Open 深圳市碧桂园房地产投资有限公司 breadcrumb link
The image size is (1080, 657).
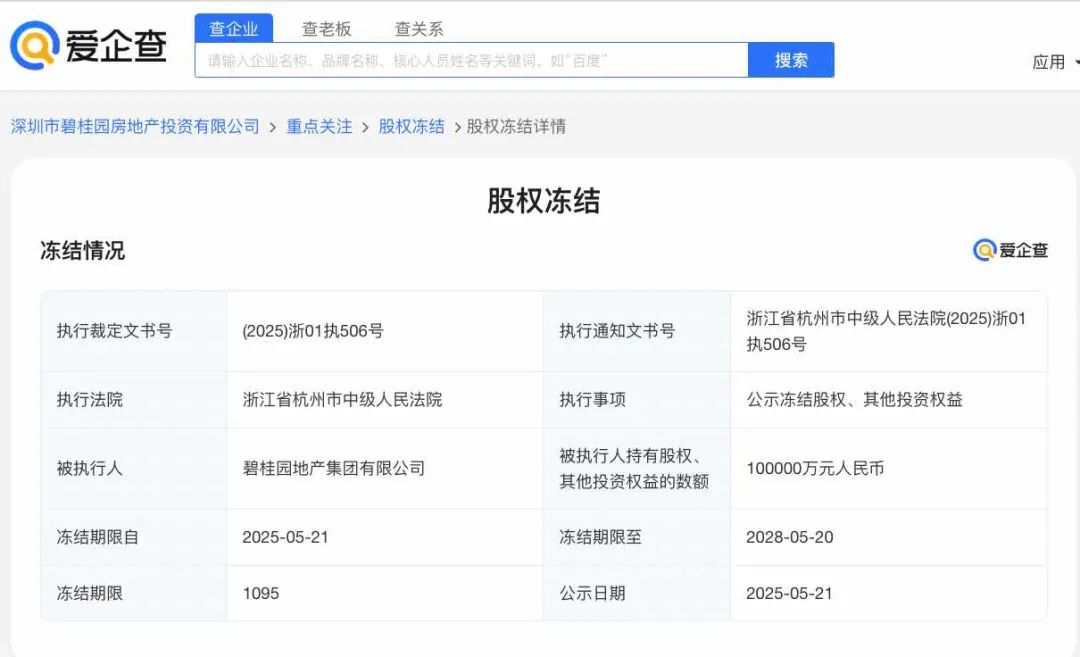pyautogui.click(x=135, y=126)
